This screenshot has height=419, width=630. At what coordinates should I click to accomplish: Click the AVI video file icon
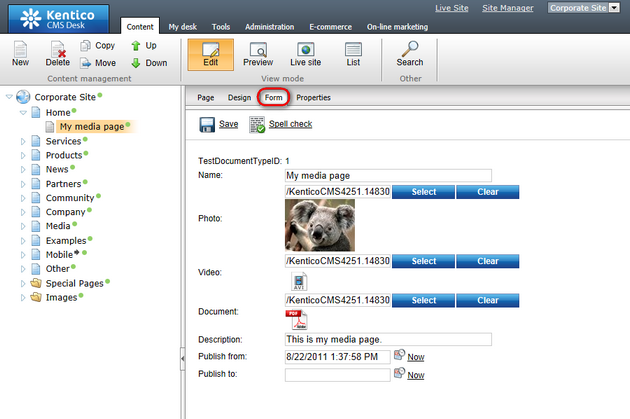point(299,281)
